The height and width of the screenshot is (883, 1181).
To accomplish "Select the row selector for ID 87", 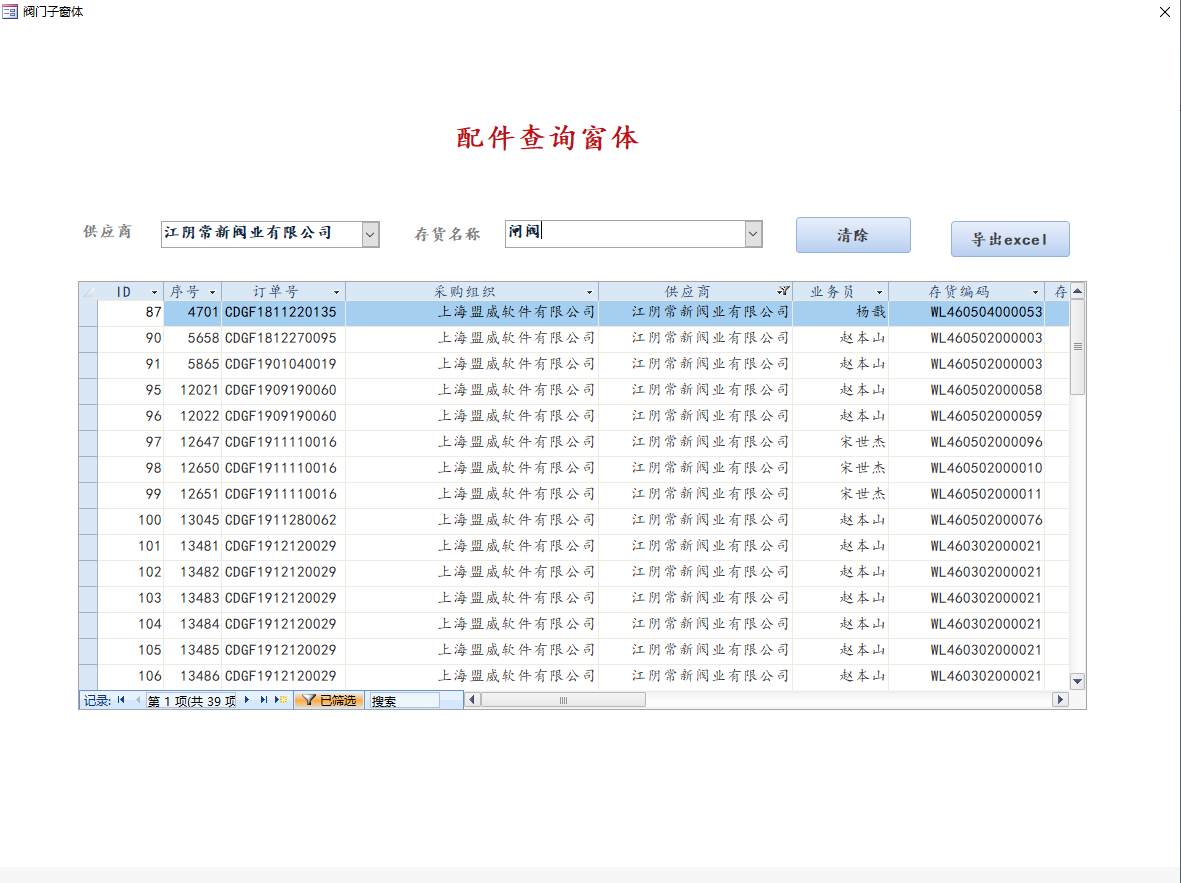I will coord(88,313).
